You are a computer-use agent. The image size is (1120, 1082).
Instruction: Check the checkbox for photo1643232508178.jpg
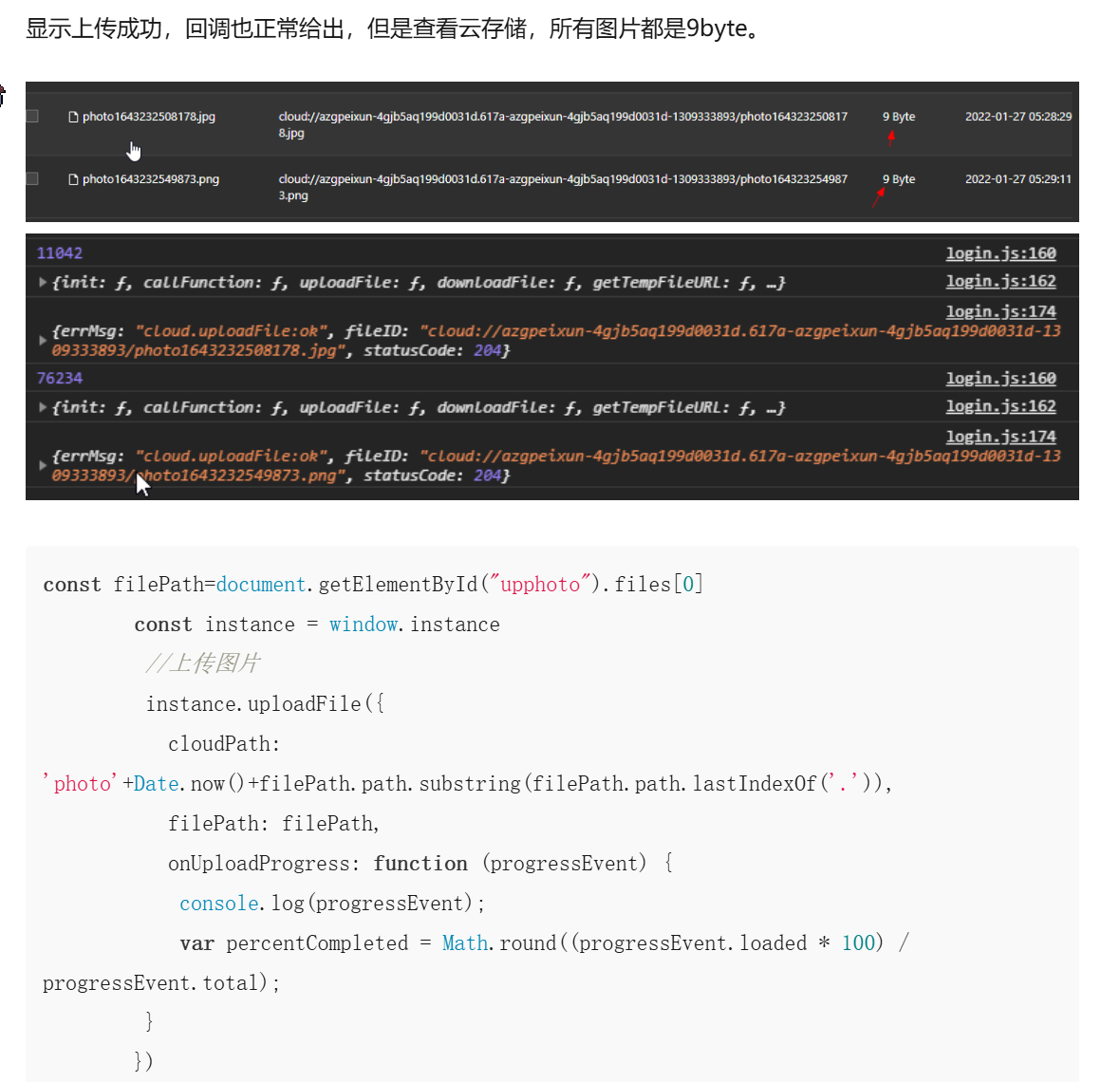pos(31,116)
